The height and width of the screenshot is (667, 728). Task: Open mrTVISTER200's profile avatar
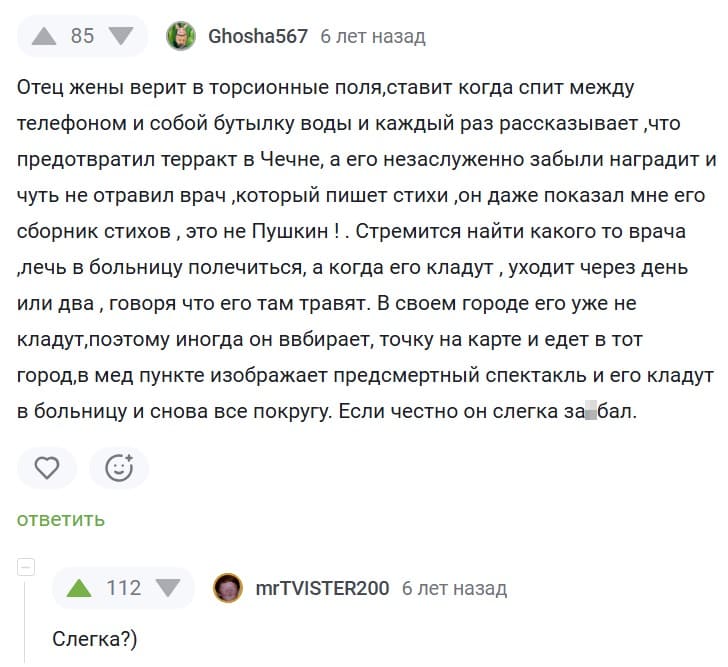[229, 588]
